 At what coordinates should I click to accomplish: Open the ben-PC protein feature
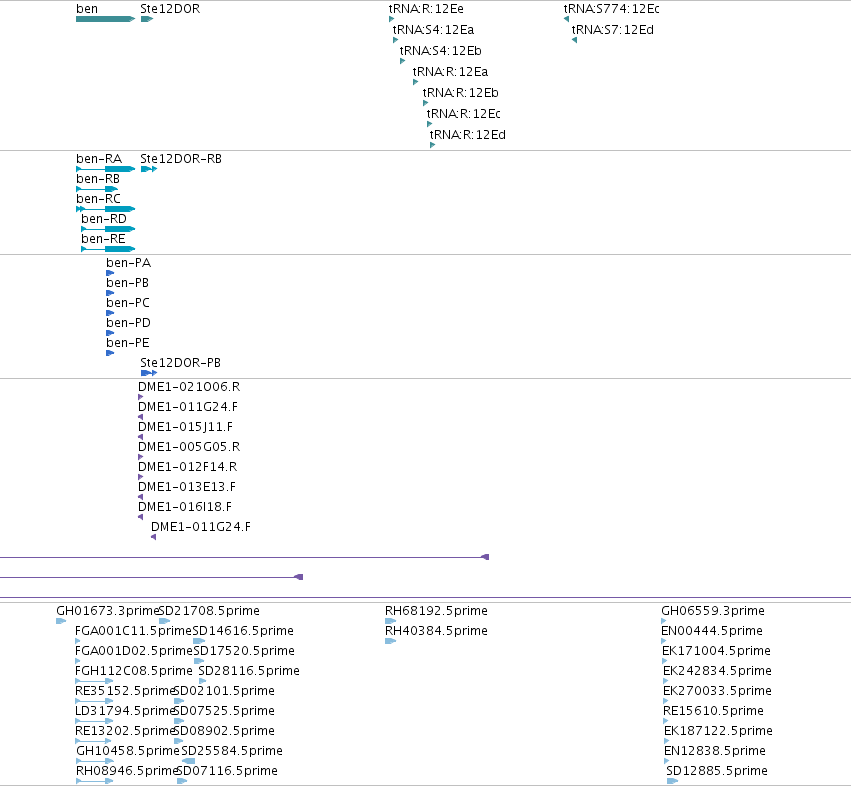110,313
